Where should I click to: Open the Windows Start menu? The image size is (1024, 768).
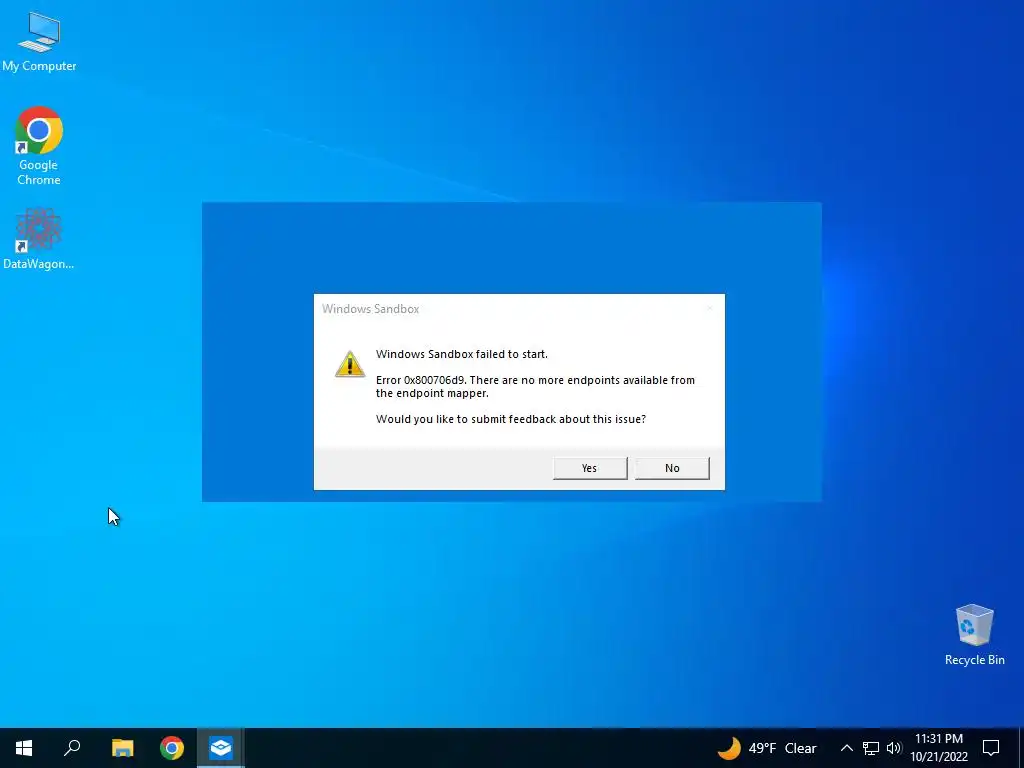(x=24, y=748)
